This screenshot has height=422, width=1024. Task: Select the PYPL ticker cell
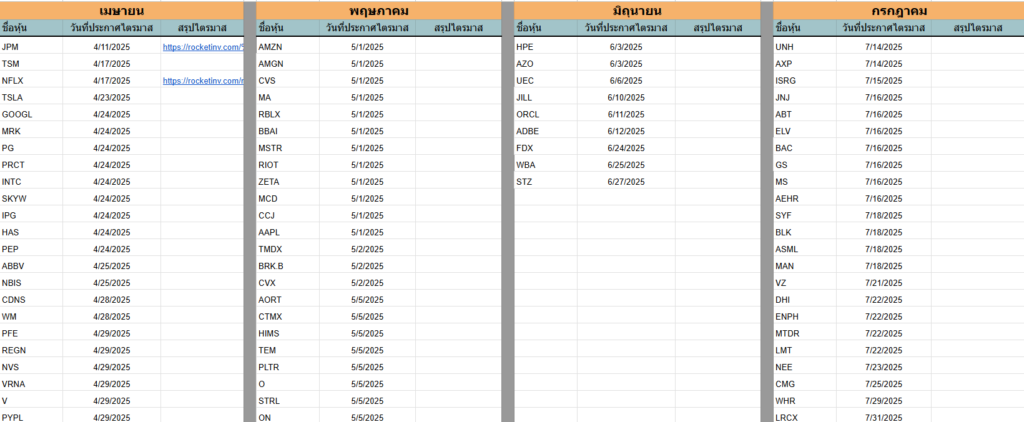[x=31, y=417]
